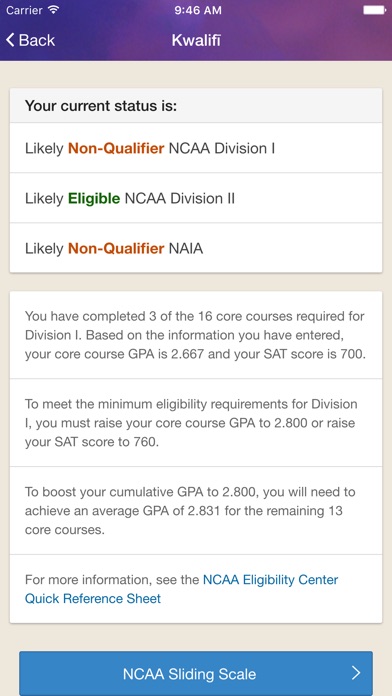Check the Wi-Fi icon in status bar
This screenshot has height=696, width=392.
pos(53,10)
